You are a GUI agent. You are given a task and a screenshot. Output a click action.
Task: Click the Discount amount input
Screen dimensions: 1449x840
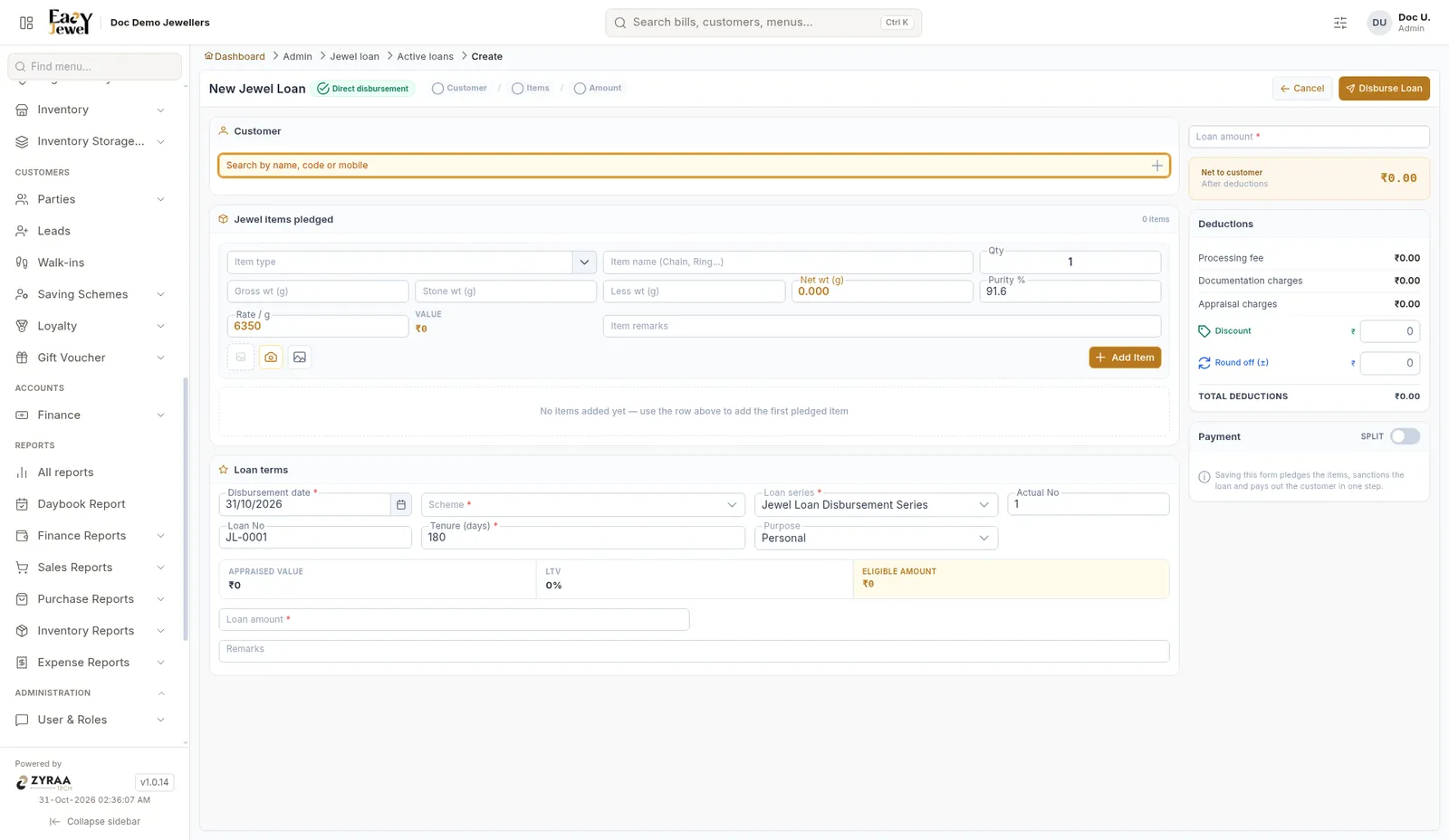click(1390, 331)
